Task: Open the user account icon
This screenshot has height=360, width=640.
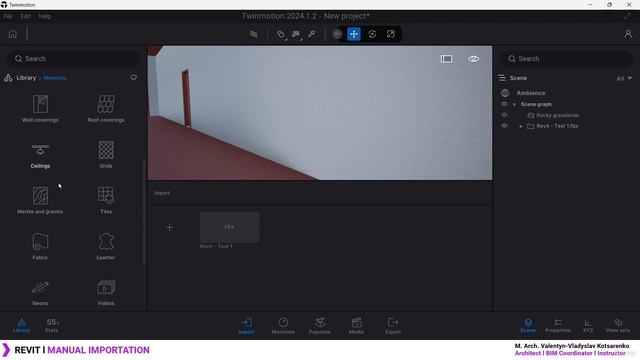Action: [x=628, y=34]
